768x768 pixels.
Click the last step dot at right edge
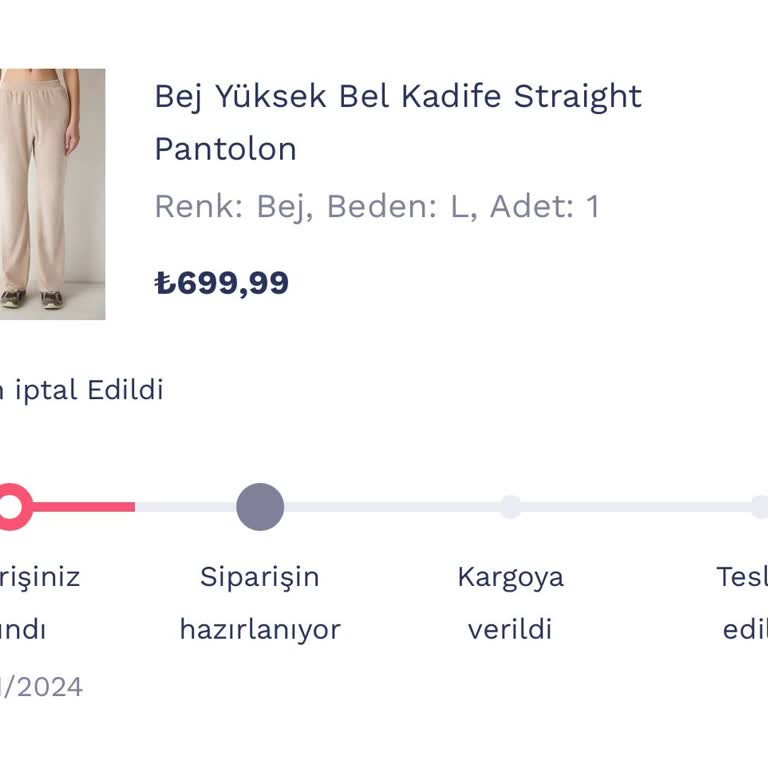pos(760,507)
